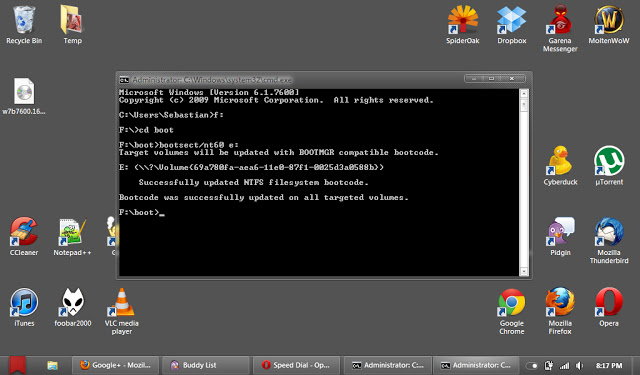
Task: Click the 'F:\boot>' prompt at cursor
Action: pyautogui.click(x=139, y=212)
